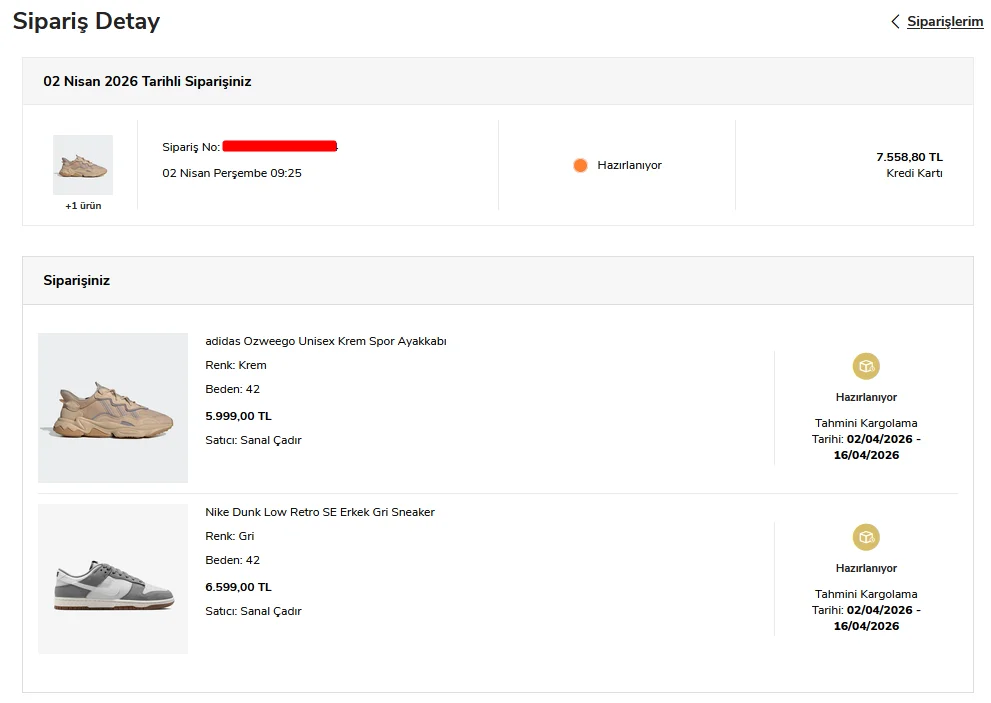Open the adidas Ozweego Unisex Krem product title
Image resolution: width=991 pixels, height=703 pixels.
pyautogui.click(x=325, y=341)
